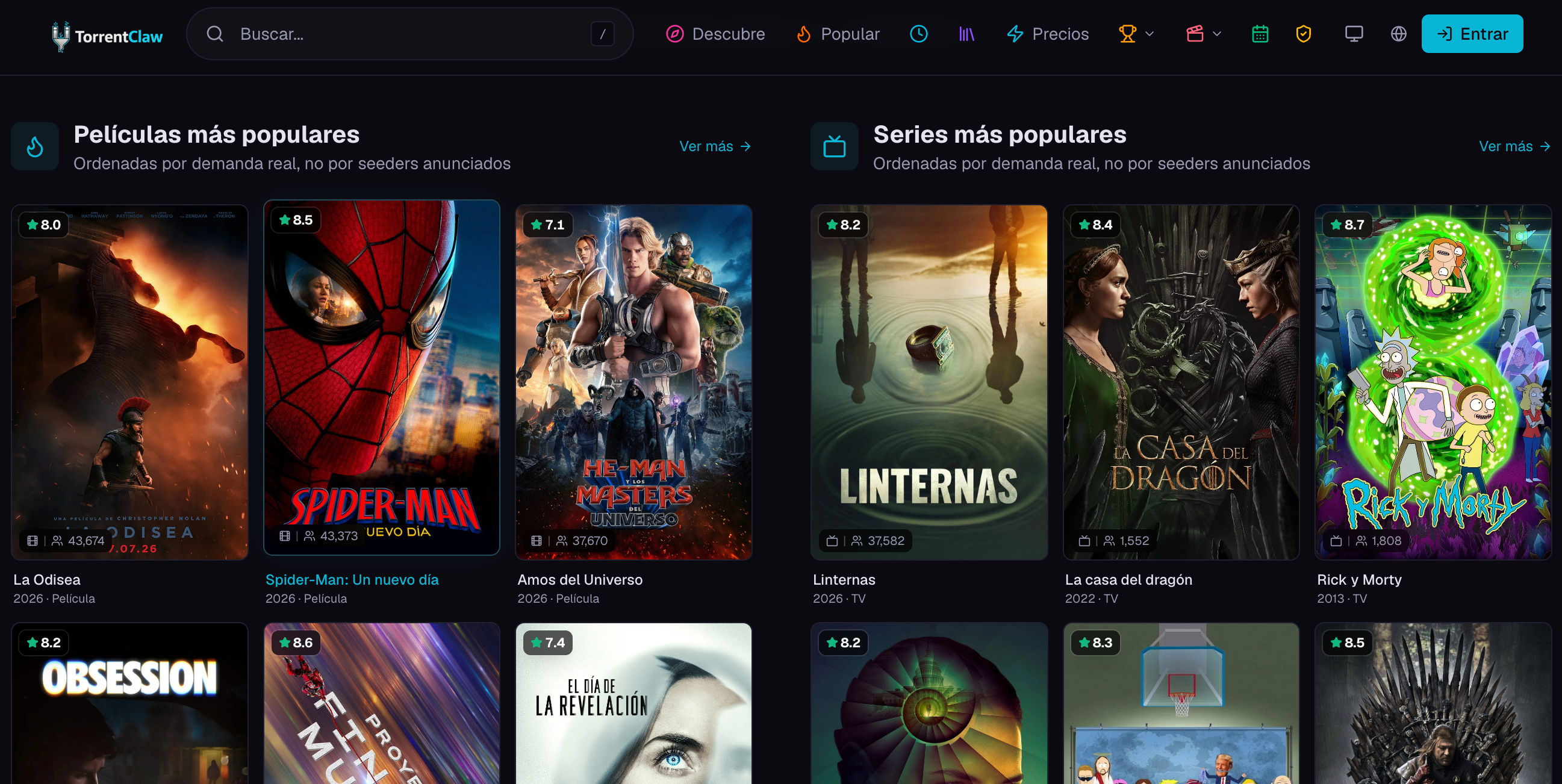This screenshot has width=1562, height=784.
Task: Click the Linternas title link
Action: coord(844,580)
